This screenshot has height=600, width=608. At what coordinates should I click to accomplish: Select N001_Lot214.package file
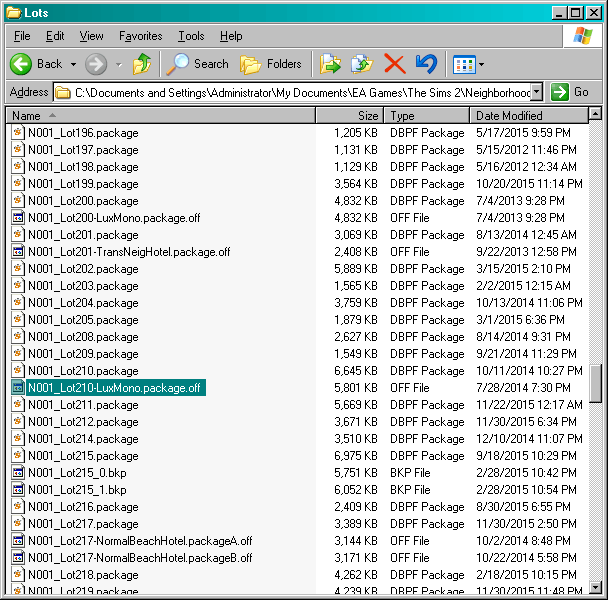tap(83, 439)
